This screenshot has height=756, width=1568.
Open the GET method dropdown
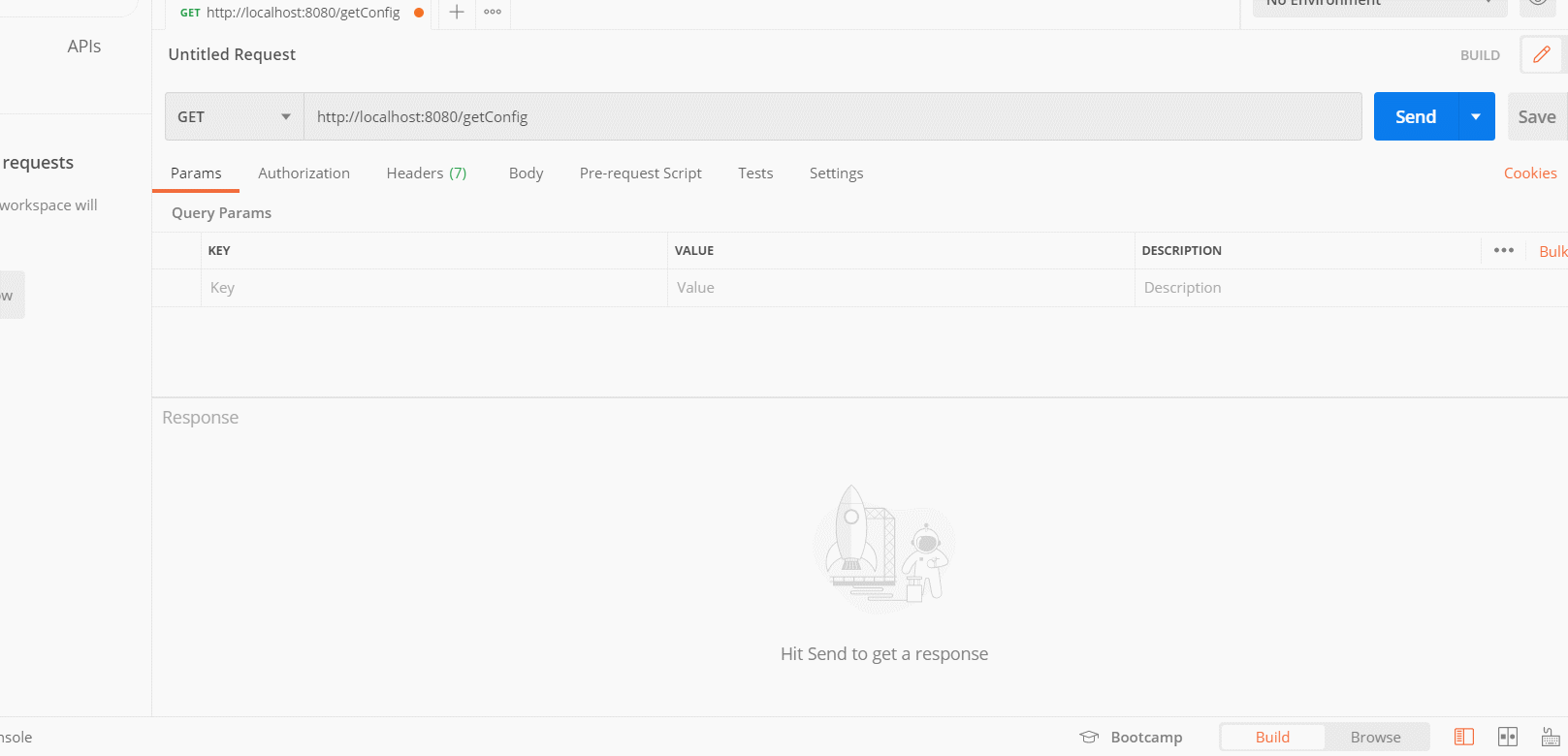[x=235, y=117]
